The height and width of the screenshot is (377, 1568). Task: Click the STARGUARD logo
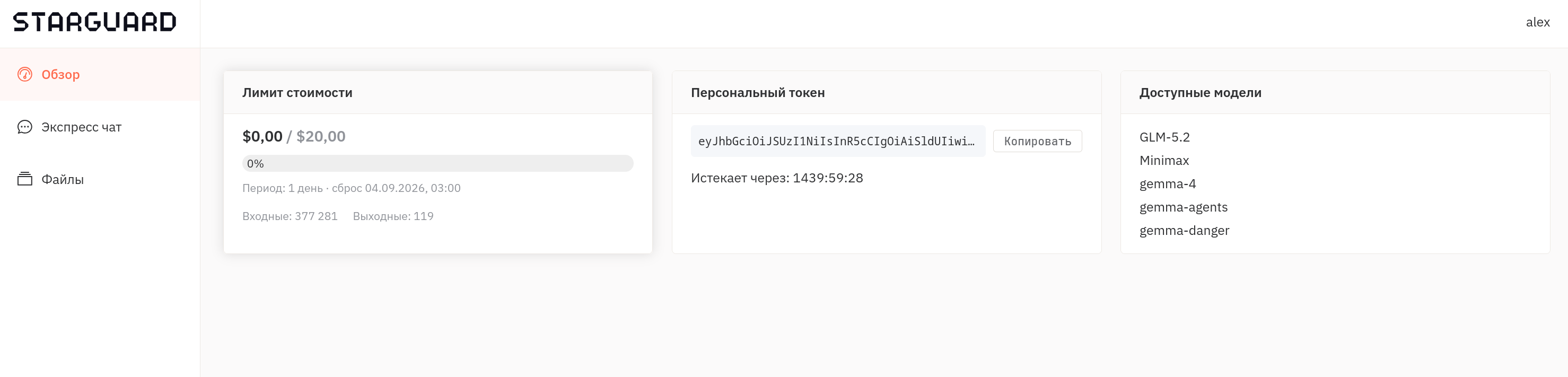[95, 22]
